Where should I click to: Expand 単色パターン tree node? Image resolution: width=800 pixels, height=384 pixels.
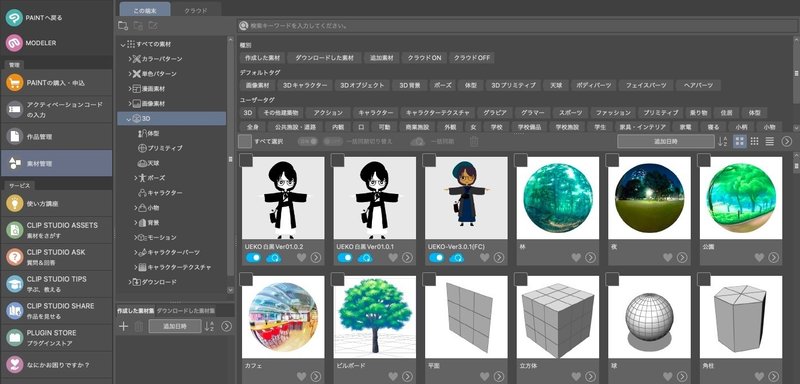point(130,74)
